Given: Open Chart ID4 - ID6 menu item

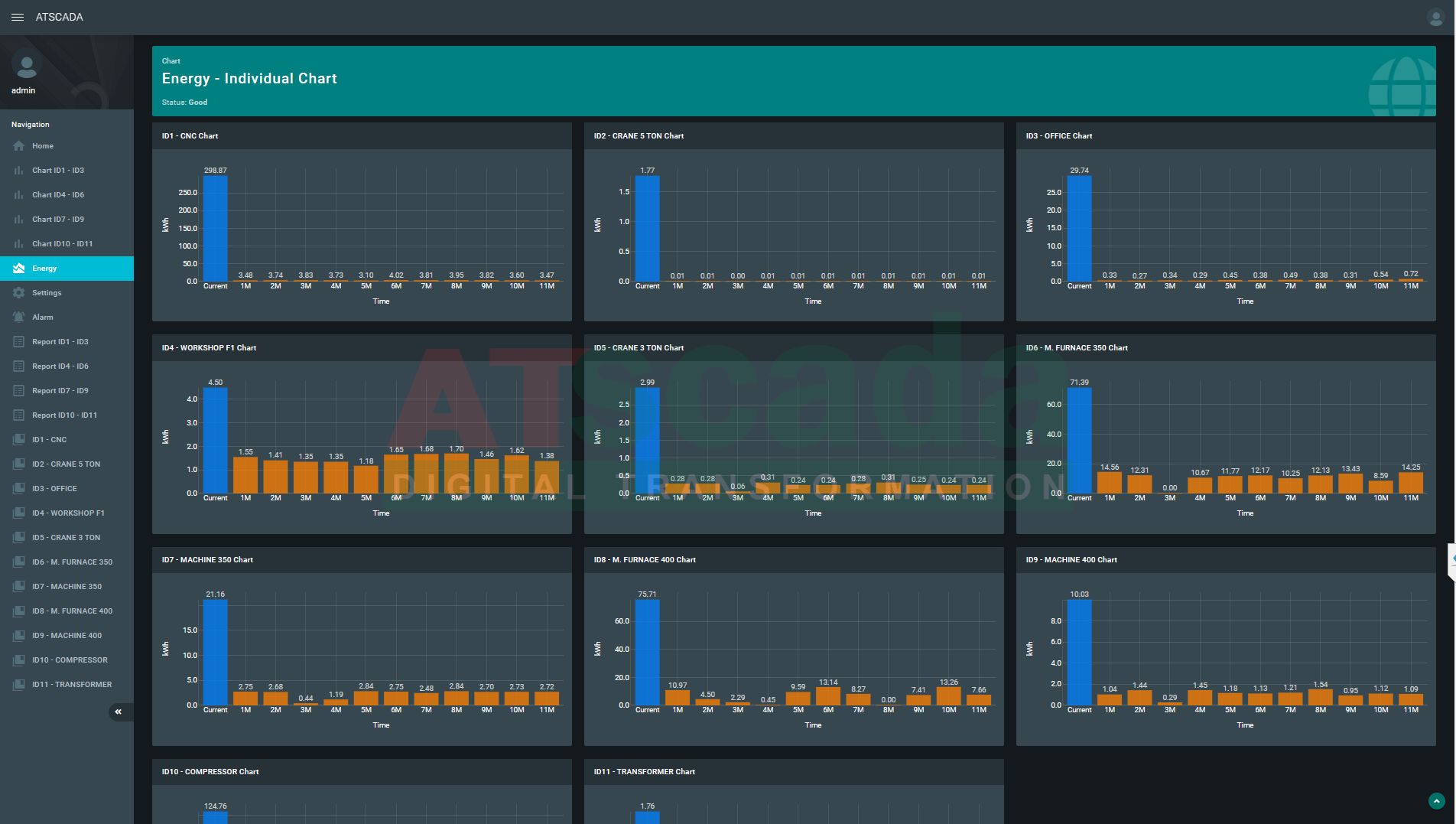Looking at the screenshot, I should [58, 195].
